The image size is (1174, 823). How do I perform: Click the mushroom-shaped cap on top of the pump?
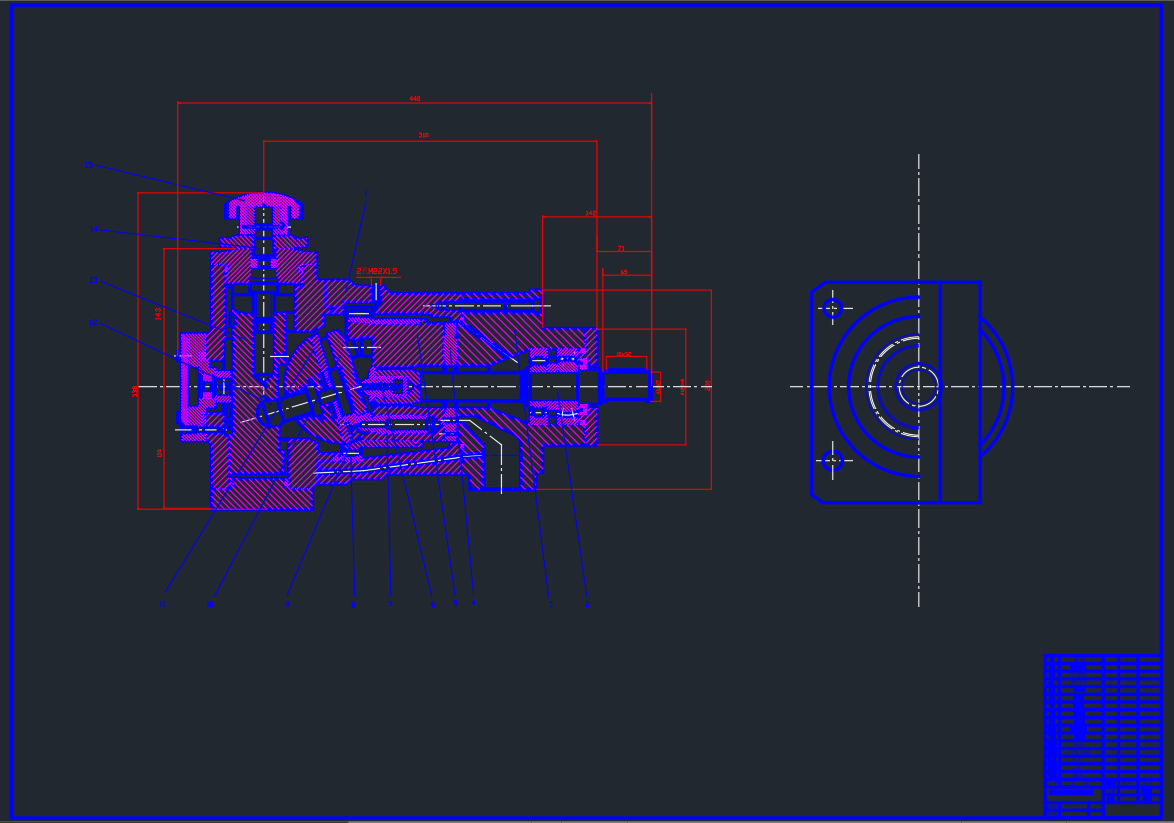click(264, 207)
